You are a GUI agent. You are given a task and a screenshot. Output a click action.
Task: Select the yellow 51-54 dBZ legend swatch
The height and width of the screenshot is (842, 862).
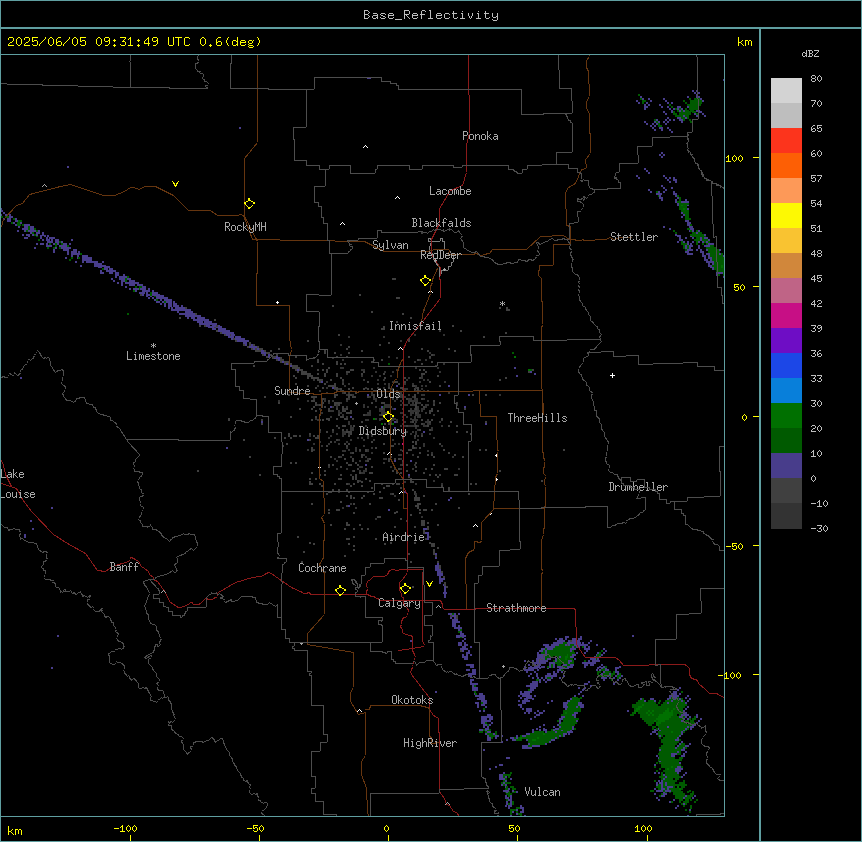click(786, 215)
